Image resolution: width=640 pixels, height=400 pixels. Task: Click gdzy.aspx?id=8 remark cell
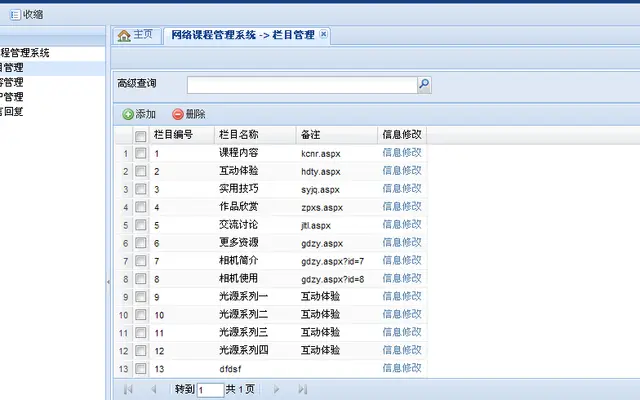[x=333, y=280]
